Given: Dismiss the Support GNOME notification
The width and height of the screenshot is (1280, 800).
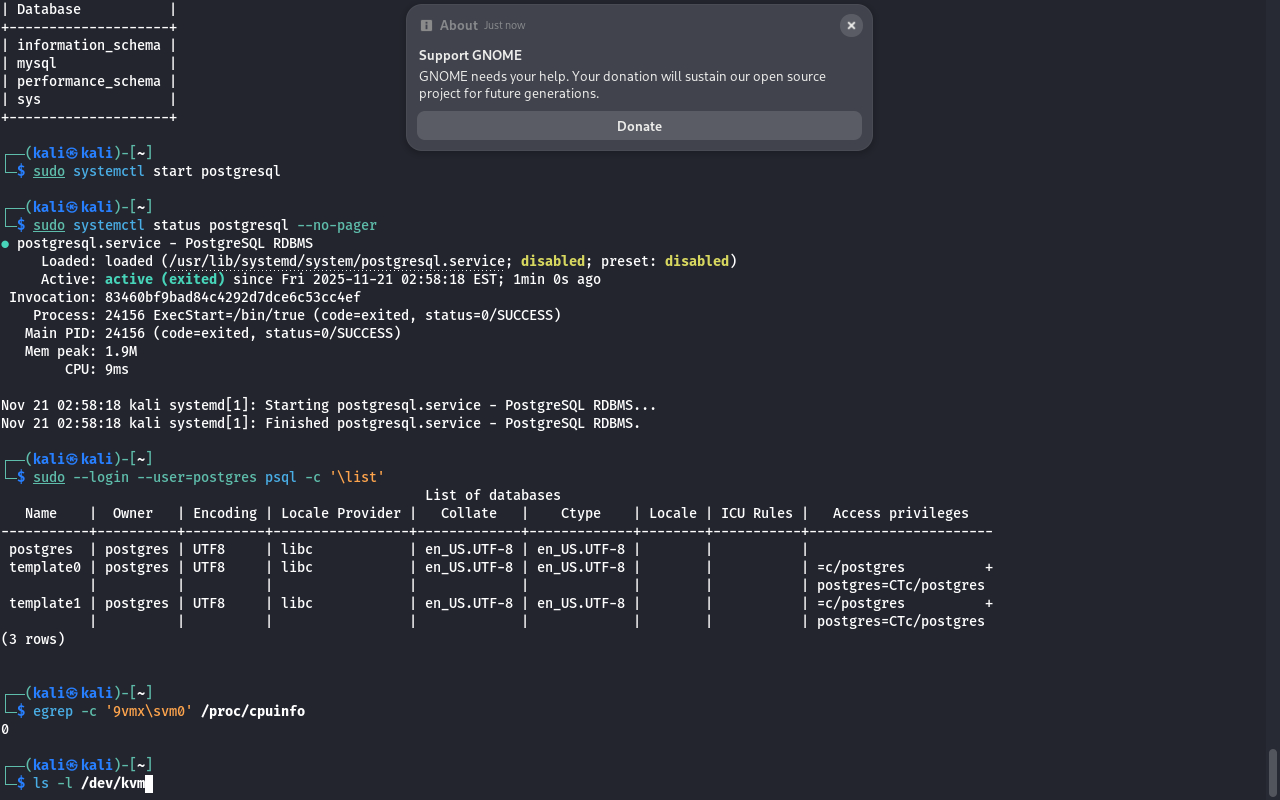Looking at the screenshot, I should 851,26.
